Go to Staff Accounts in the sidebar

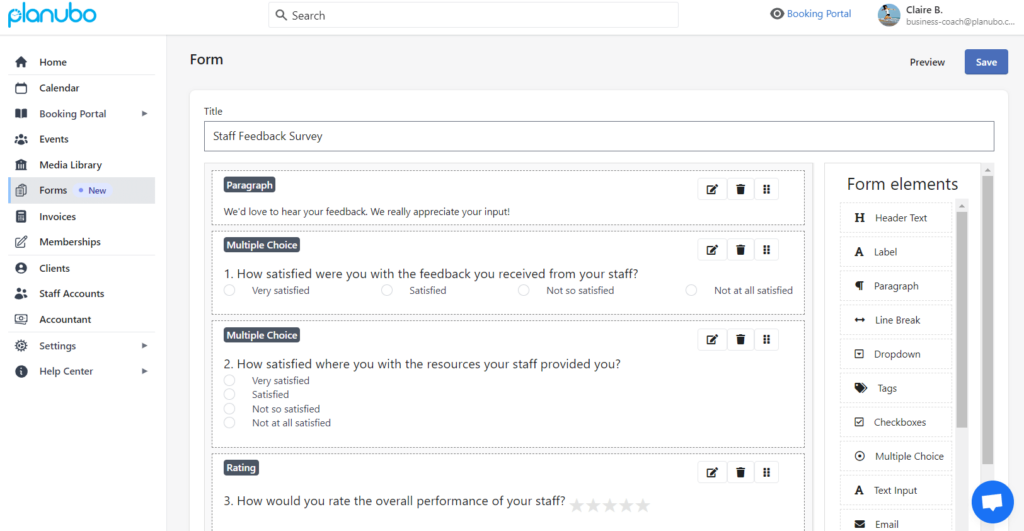pyautogui.click(x=71, y=294)
